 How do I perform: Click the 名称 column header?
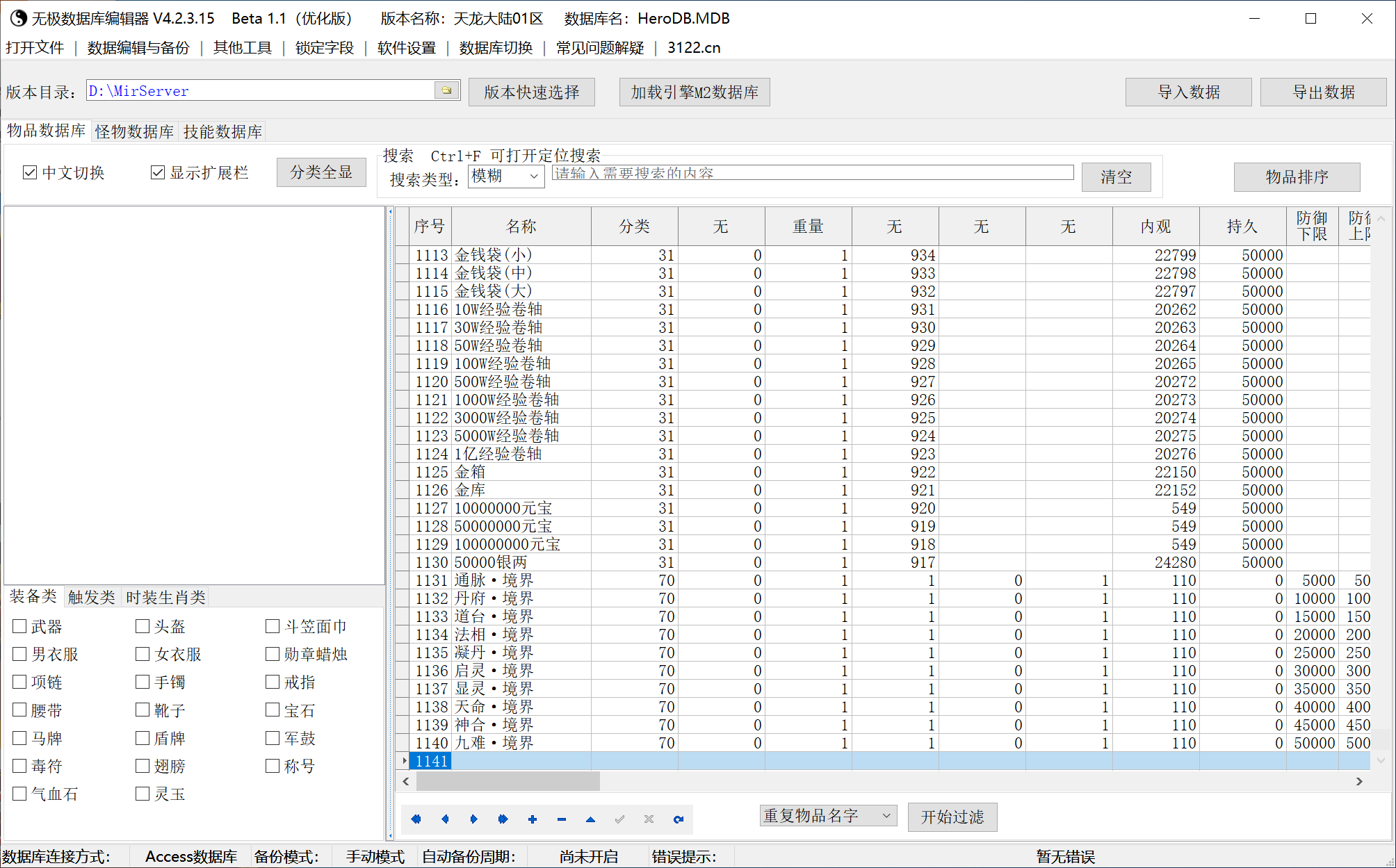(x=521, y=226)
